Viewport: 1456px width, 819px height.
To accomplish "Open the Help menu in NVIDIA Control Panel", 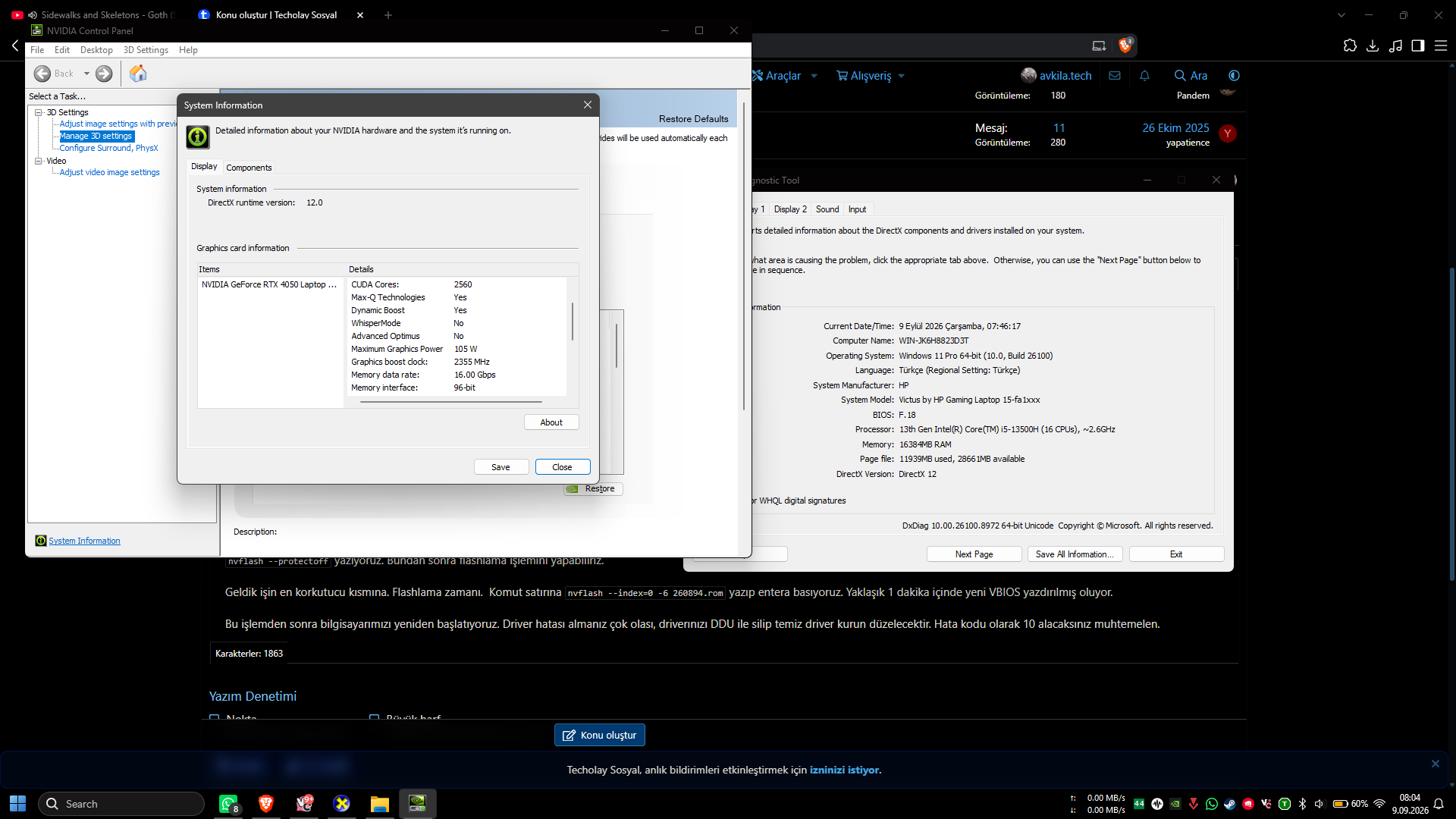I will [x=188, y=50].
